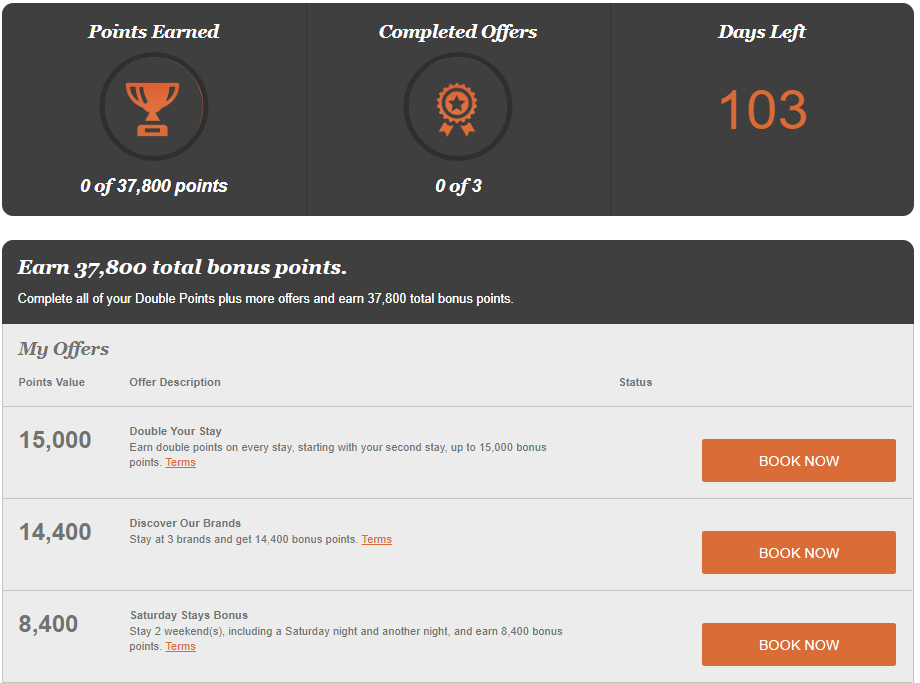Click the 8,400 points value
The image size is (920, 683).
coord(48,624)
